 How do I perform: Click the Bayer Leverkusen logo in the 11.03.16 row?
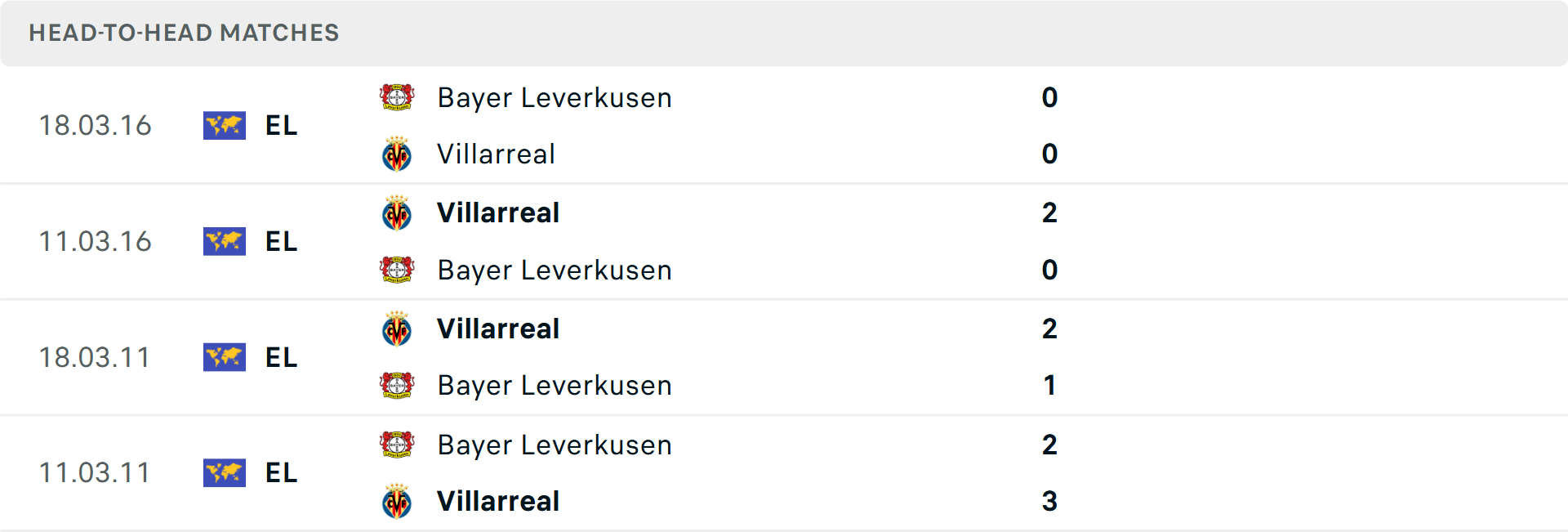(x=397, y=270)
